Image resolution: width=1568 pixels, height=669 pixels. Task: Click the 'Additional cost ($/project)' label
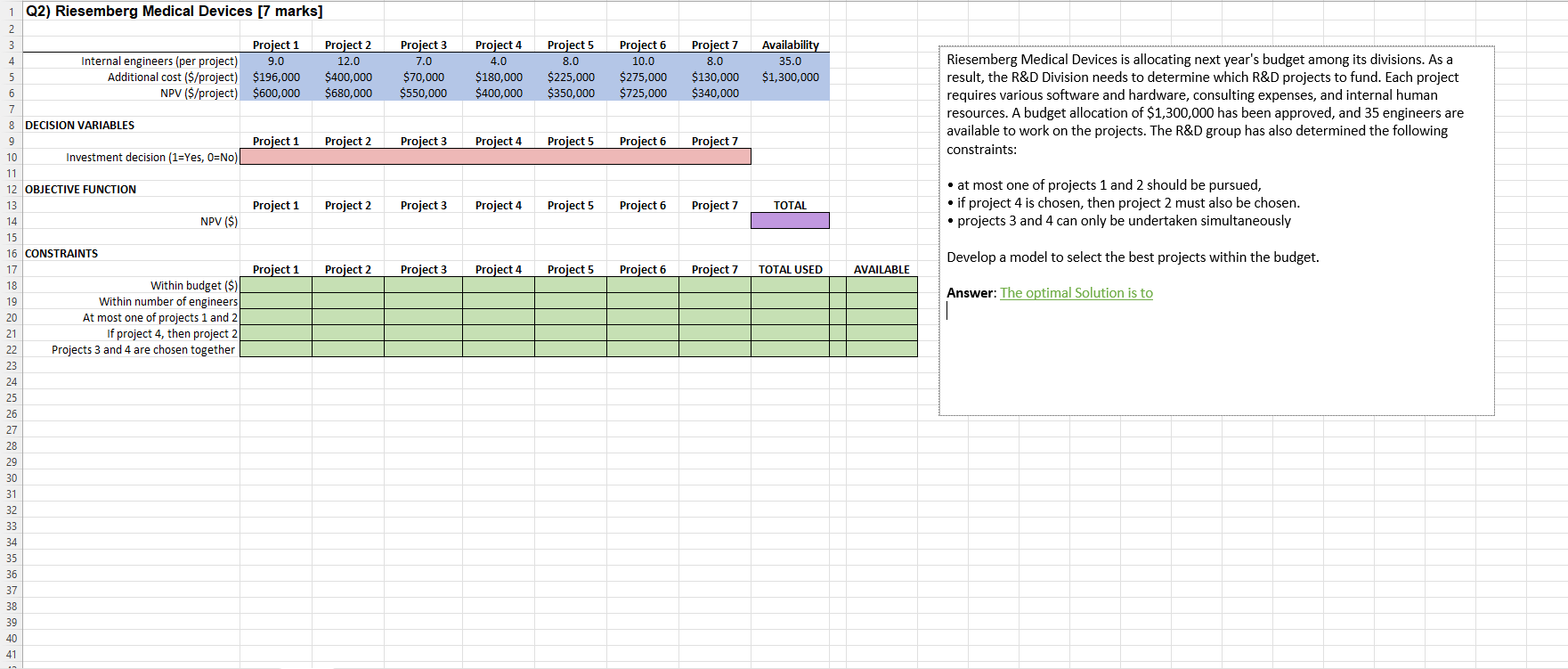[x=173, y=78]
